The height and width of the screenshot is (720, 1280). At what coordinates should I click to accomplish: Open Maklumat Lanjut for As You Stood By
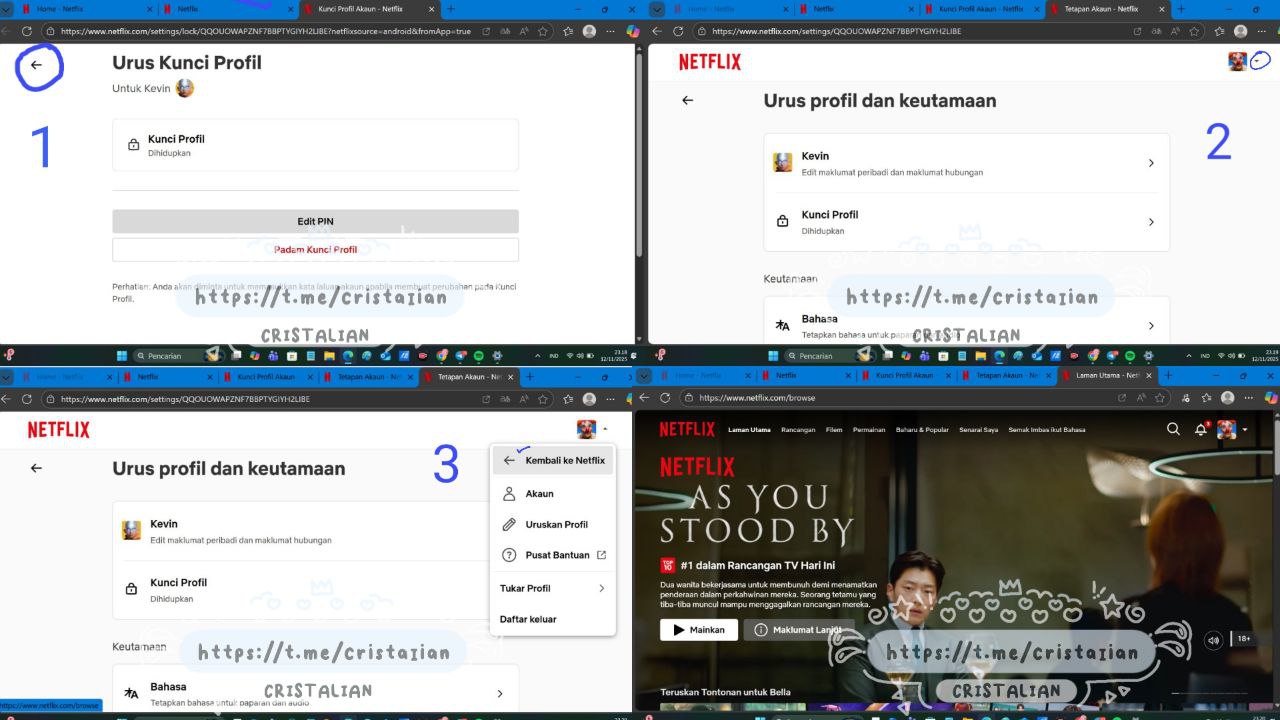click(x=797, y=630)
